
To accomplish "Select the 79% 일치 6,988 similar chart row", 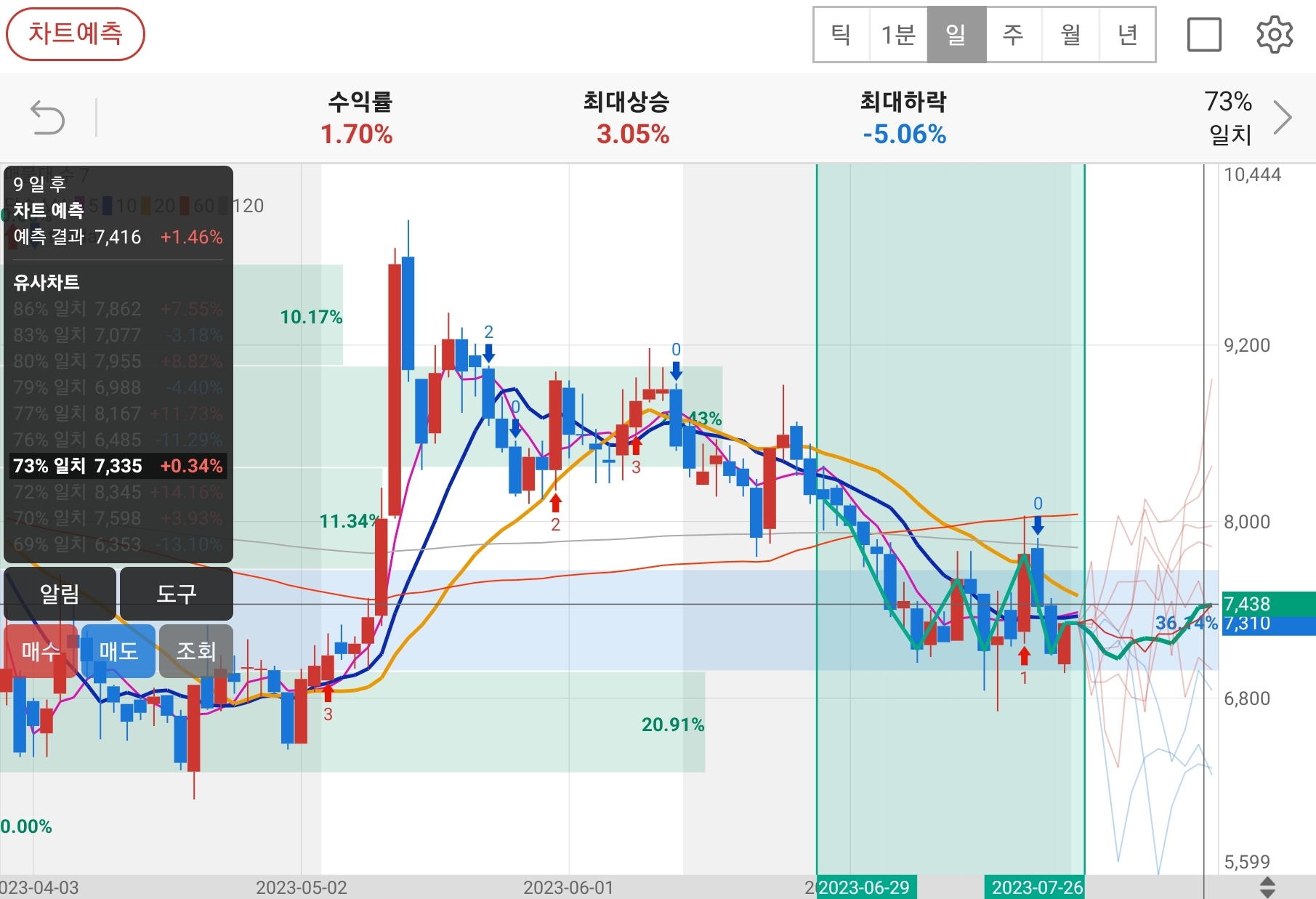I will (118, 387).
